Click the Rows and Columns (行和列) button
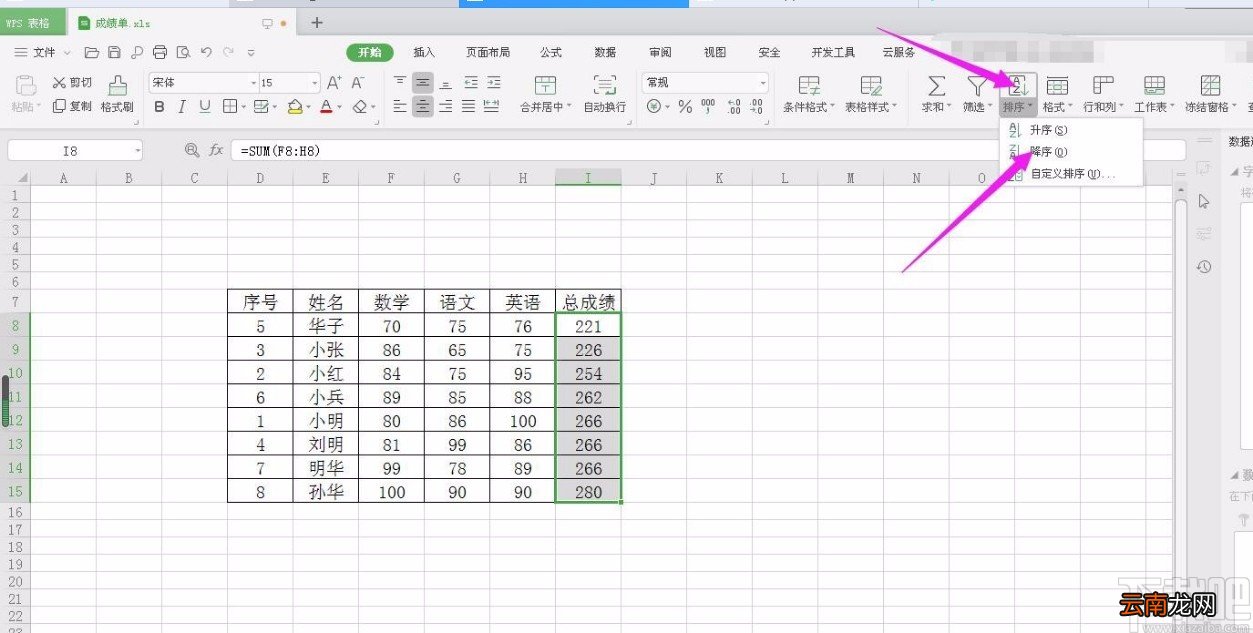This screenshot has width=1253, height=633. [1103, 94]
